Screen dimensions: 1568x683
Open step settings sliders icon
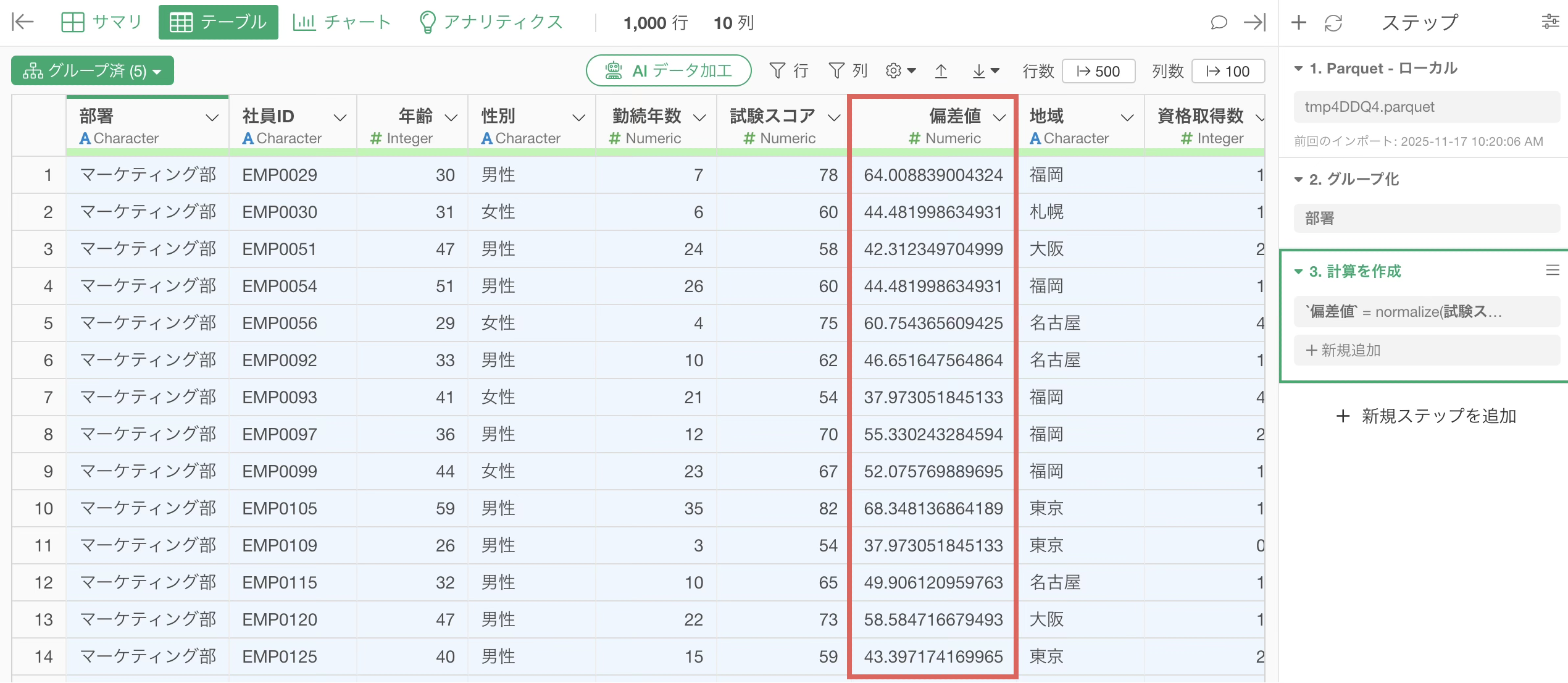1550,23
